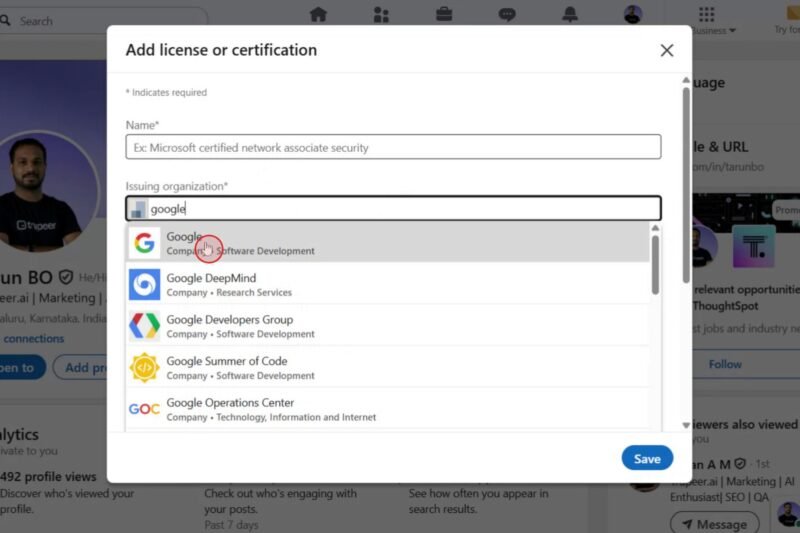Click the GOC logo icon
800x533 pixels.
tap(144, 409)
